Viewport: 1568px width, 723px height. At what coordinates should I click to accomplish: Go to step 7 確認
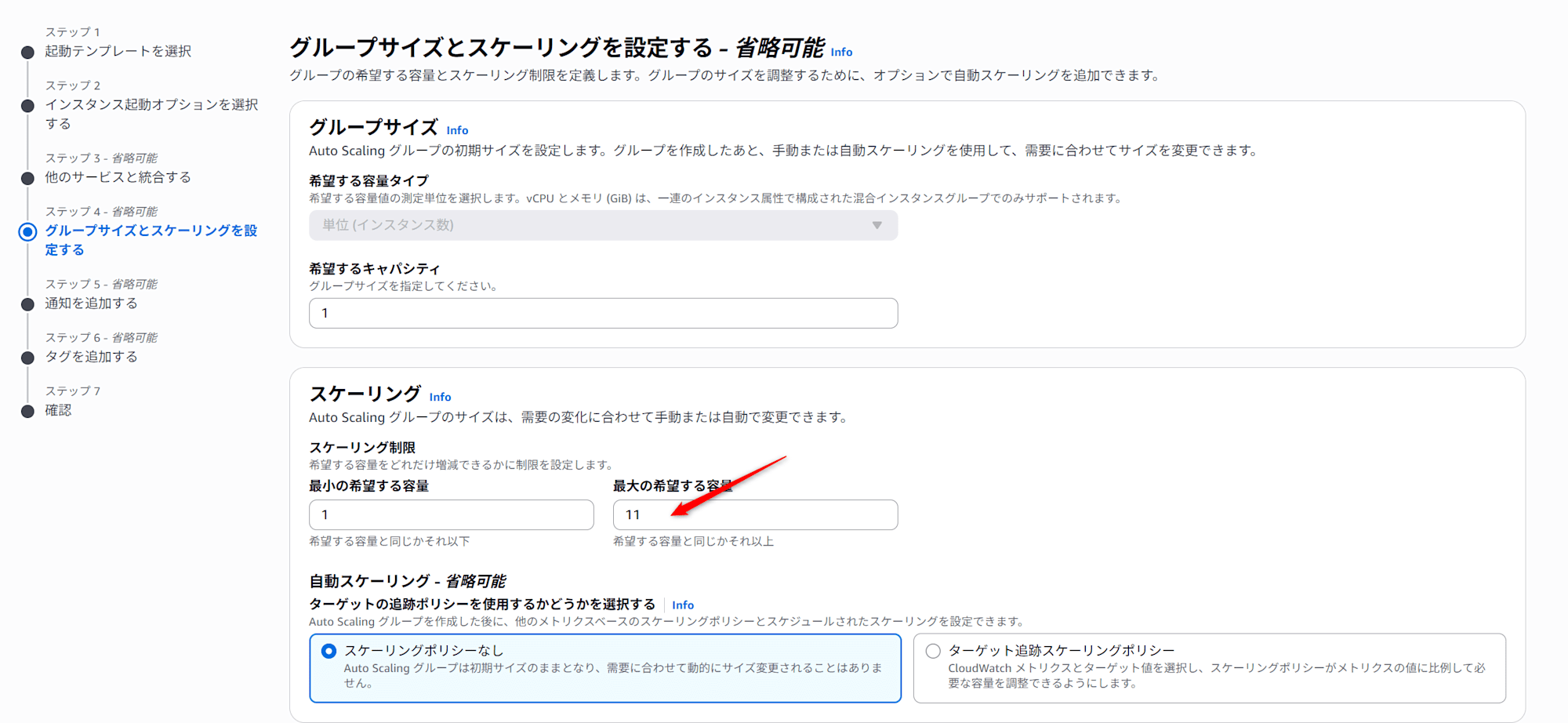(58, 410)
